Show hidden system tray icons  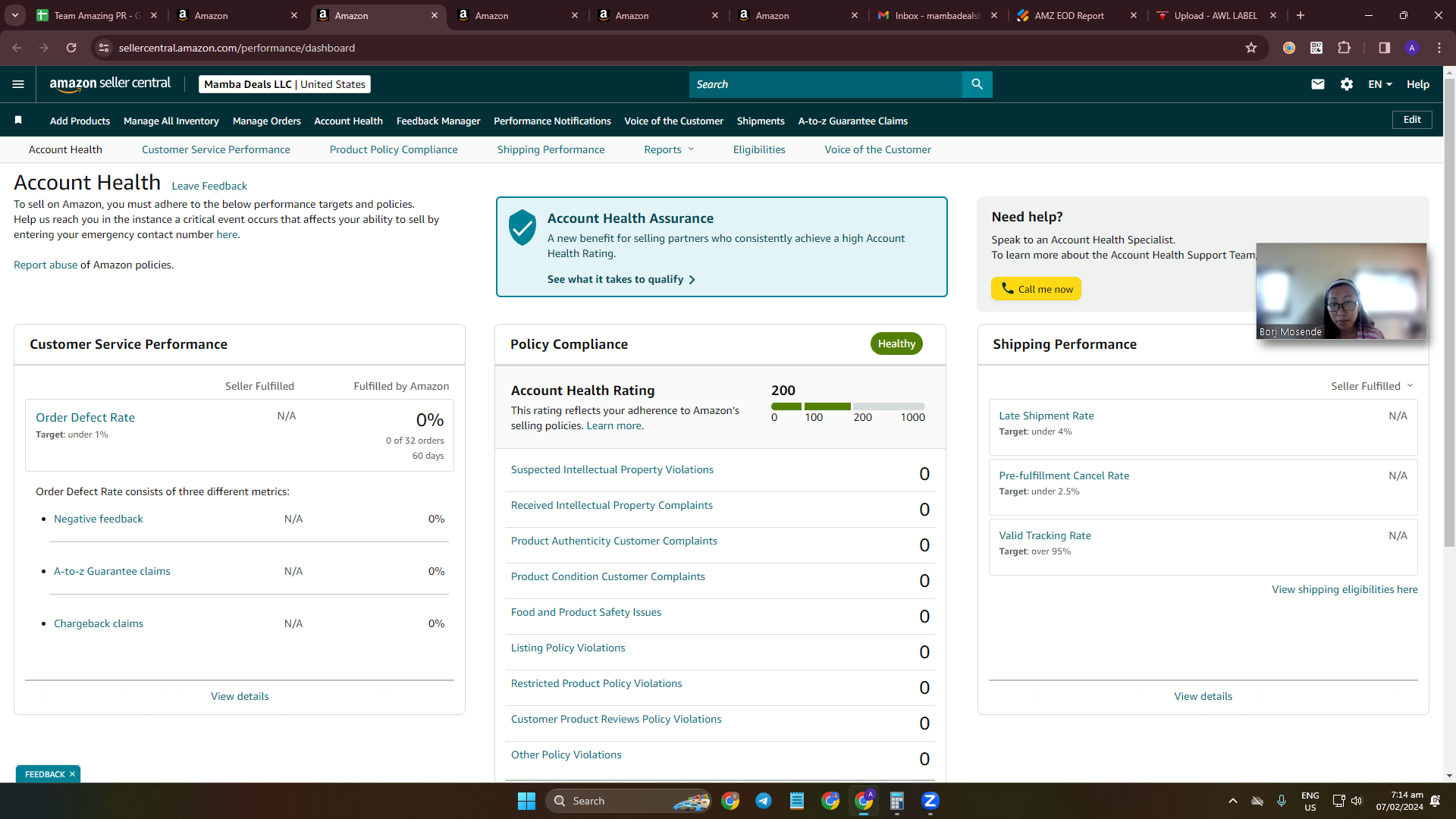click(1233, 801)
